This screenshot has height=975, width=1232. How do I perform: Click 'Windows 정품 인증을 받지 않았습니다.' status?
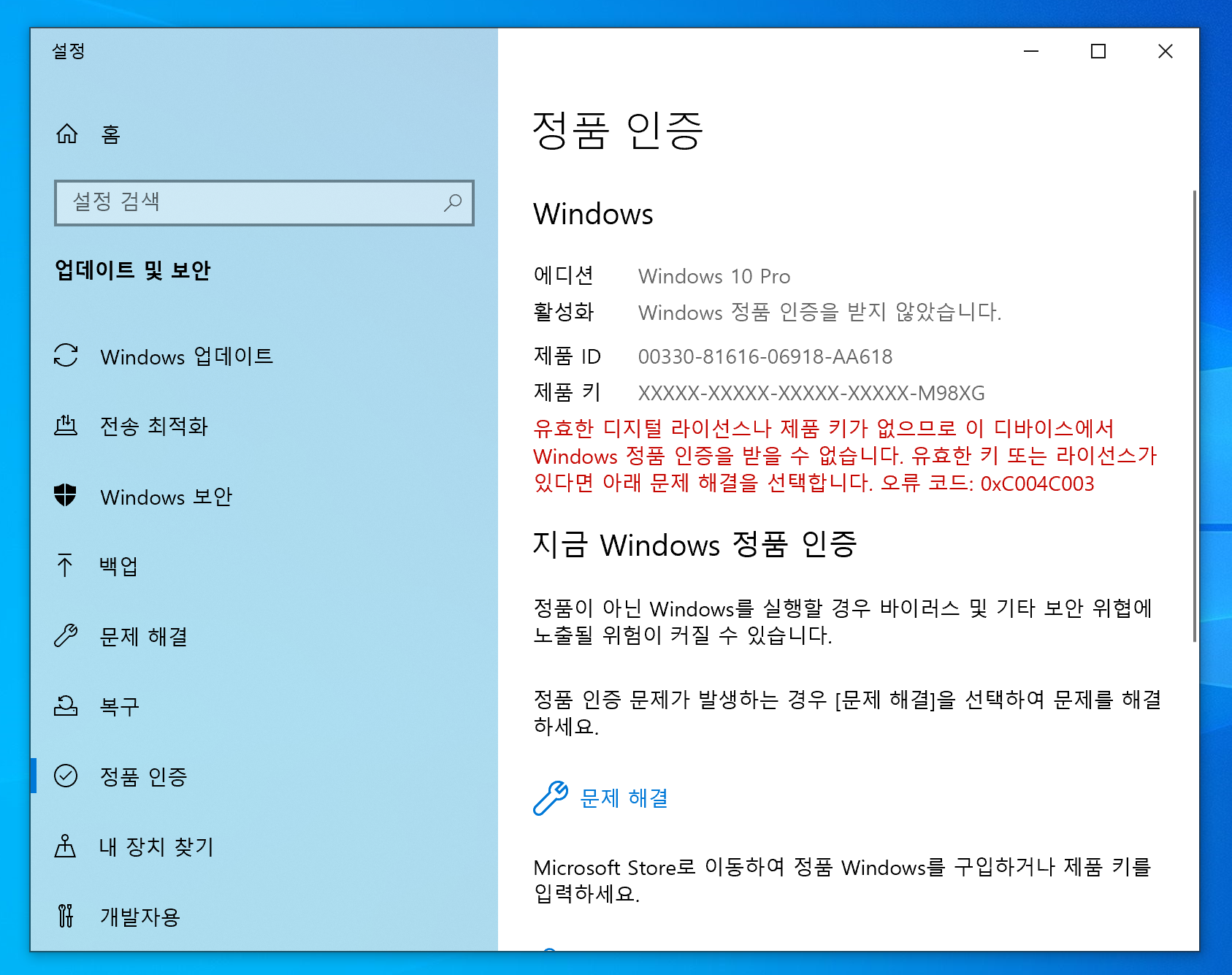820,313
